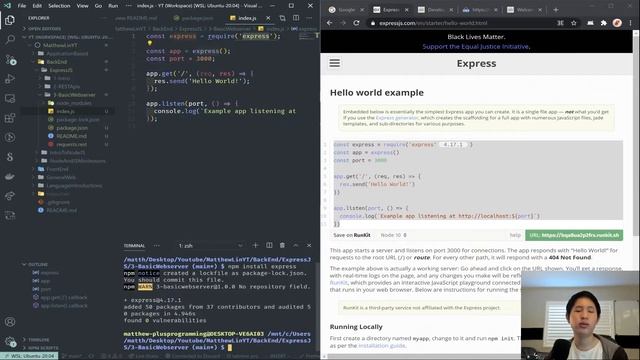Open the Remote Explorer view

[x=10, y=98]
